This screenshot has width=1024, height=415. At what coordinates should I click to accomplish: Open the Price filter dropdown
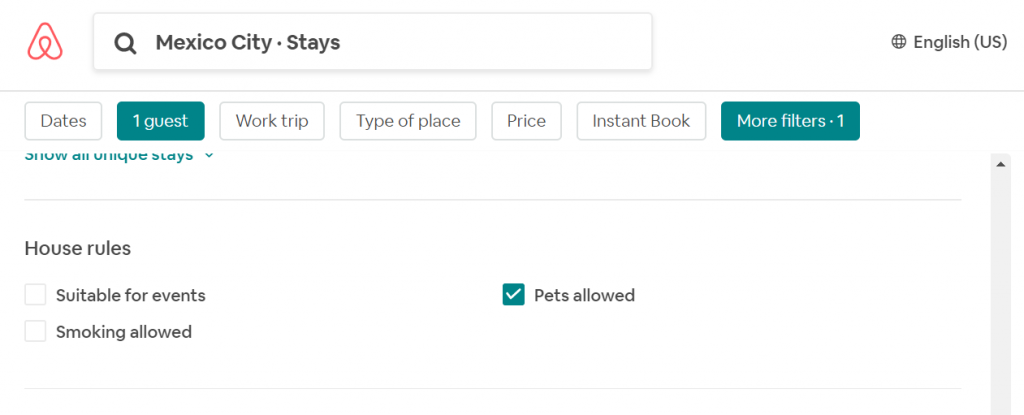pyautogui.click(x=526, y=121)
